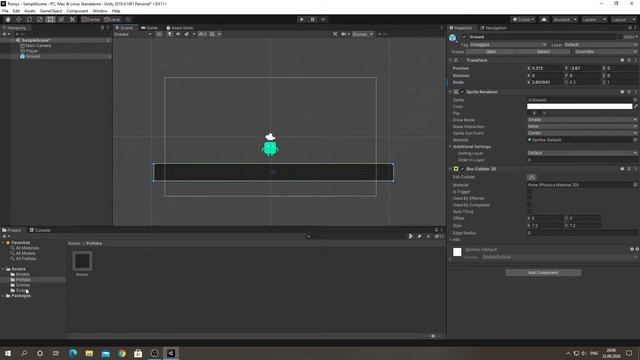Use the eyedropper next to Color field
Screen dimensions: 640x360
pyautogui.click(x=636, y=107)
